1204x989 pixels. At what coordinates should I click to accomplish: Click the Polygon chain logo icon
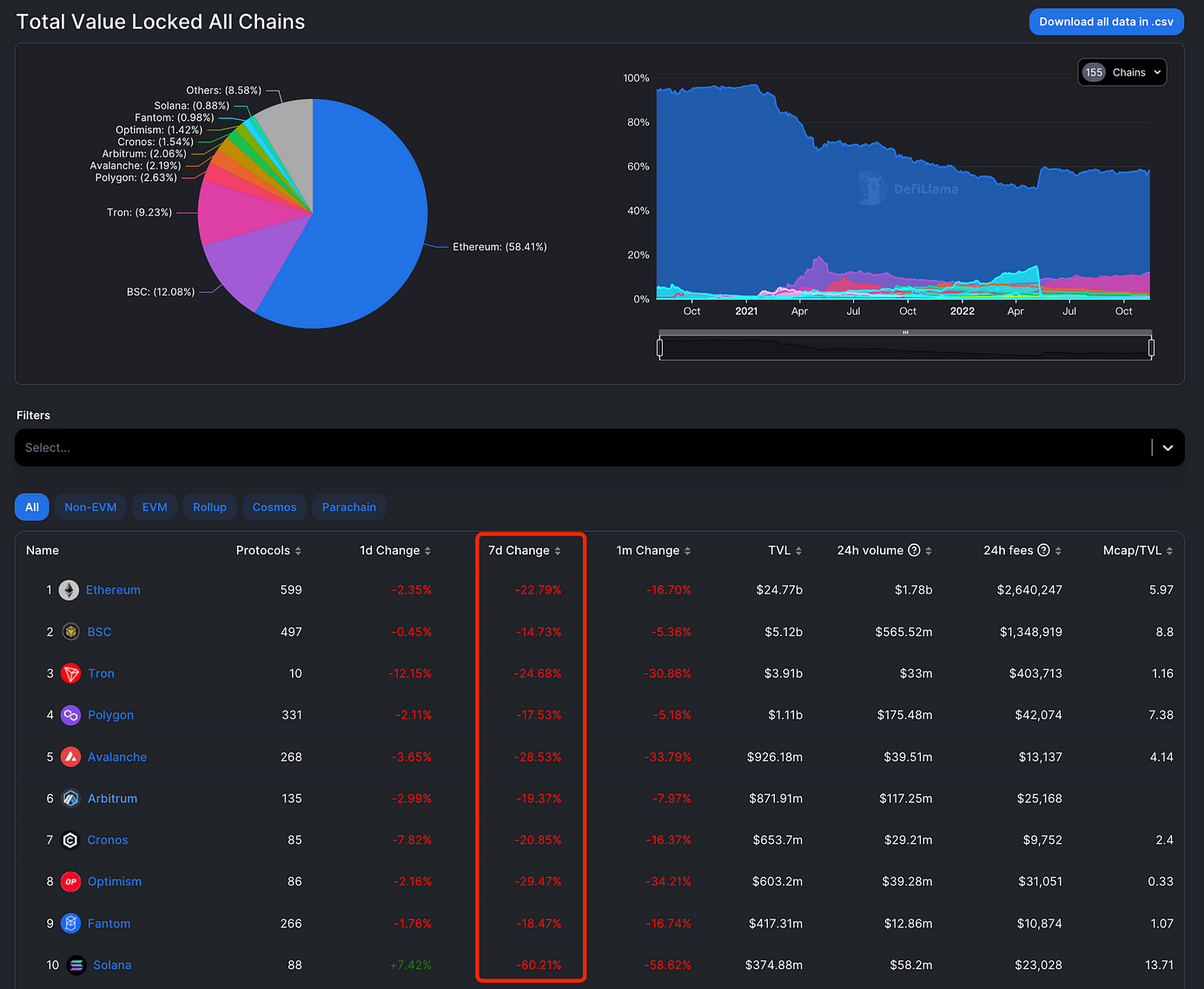(x=71, y=715)
